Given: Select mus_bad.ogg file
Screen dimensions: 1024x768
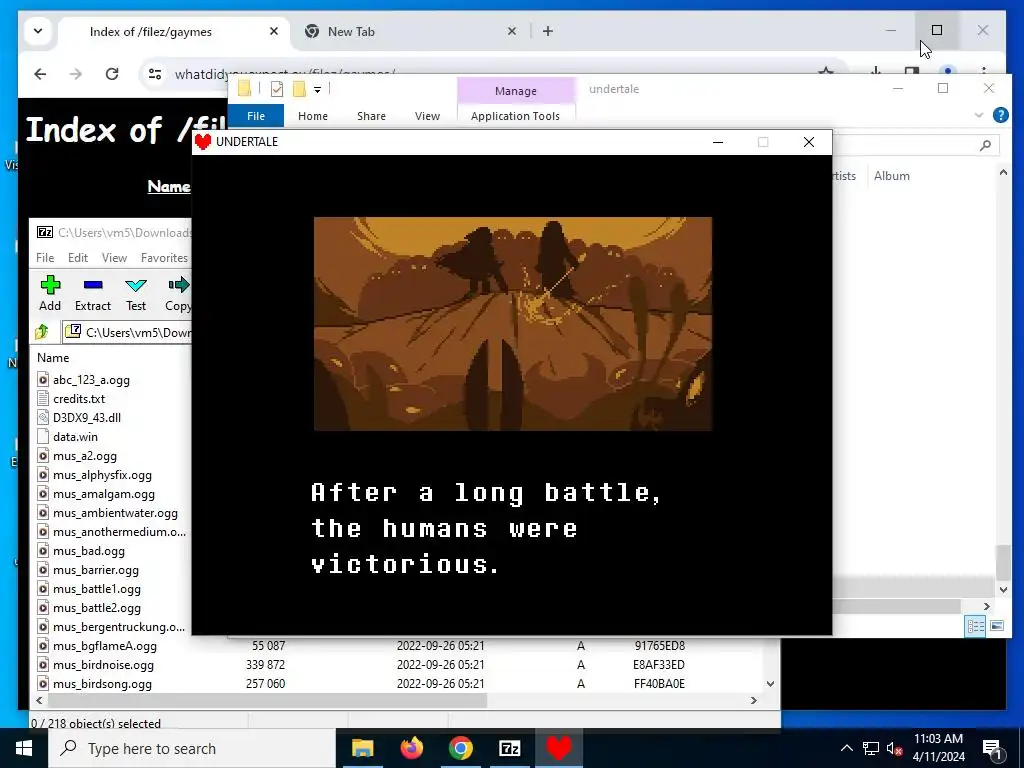Looking at the screenshot, I should [x=88, y=551].
